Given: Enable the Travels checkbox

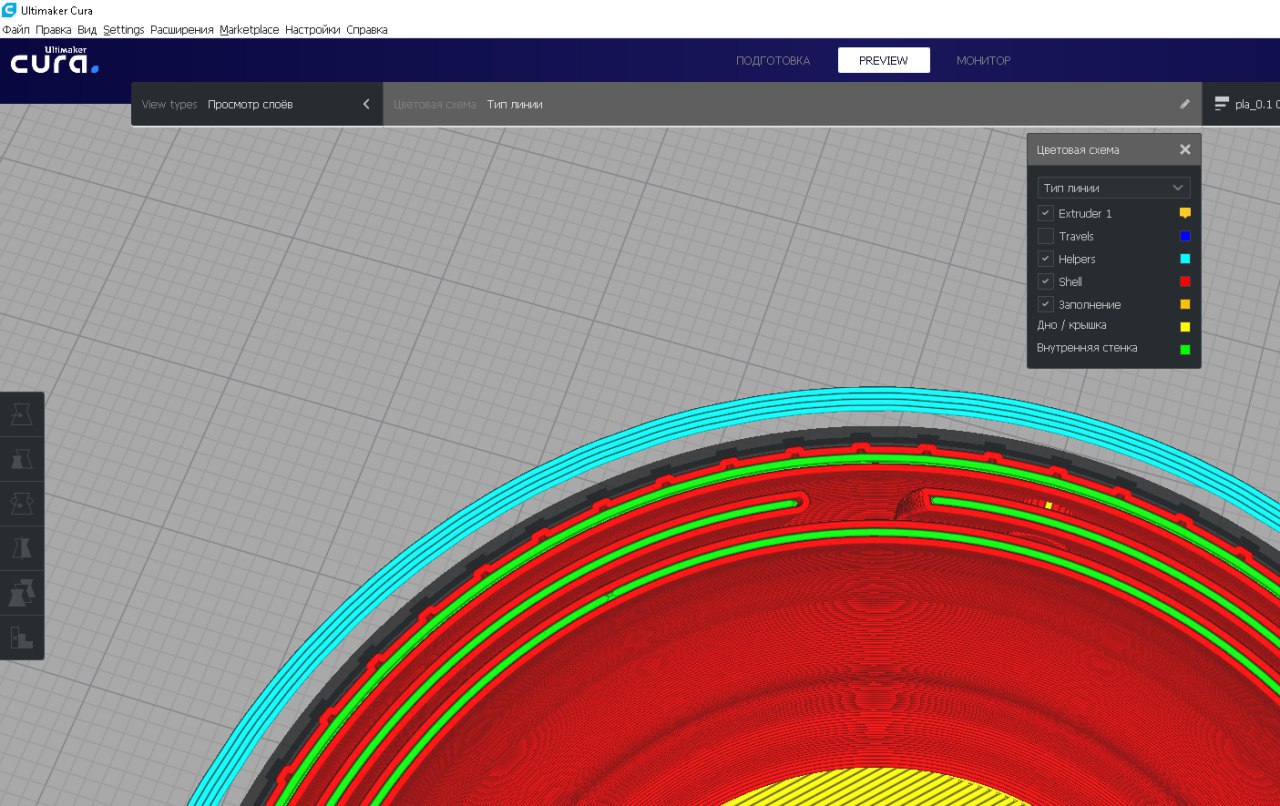Looking at the screenshot, I should pyautogui.click(x=1045, y=236).
